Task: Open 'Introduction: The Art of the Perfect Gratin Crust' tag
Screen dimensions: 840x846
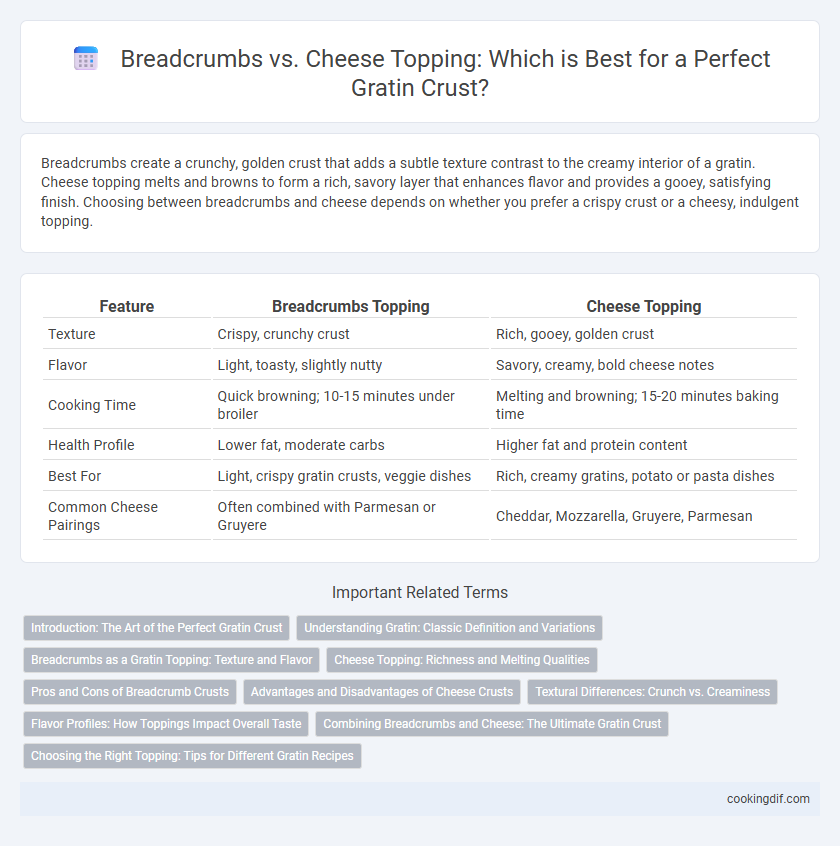Action: coord(156,628)
